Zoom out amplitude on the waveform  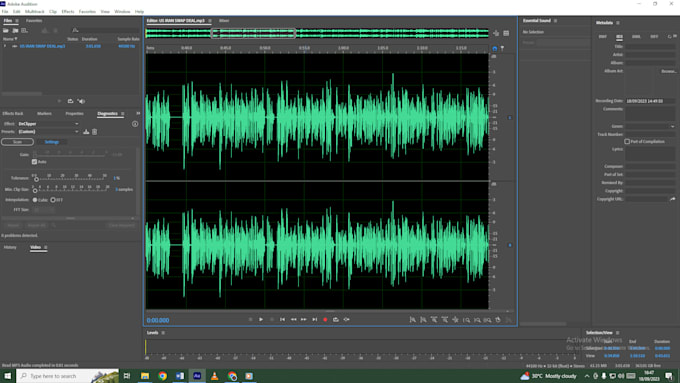pos(423,320)
